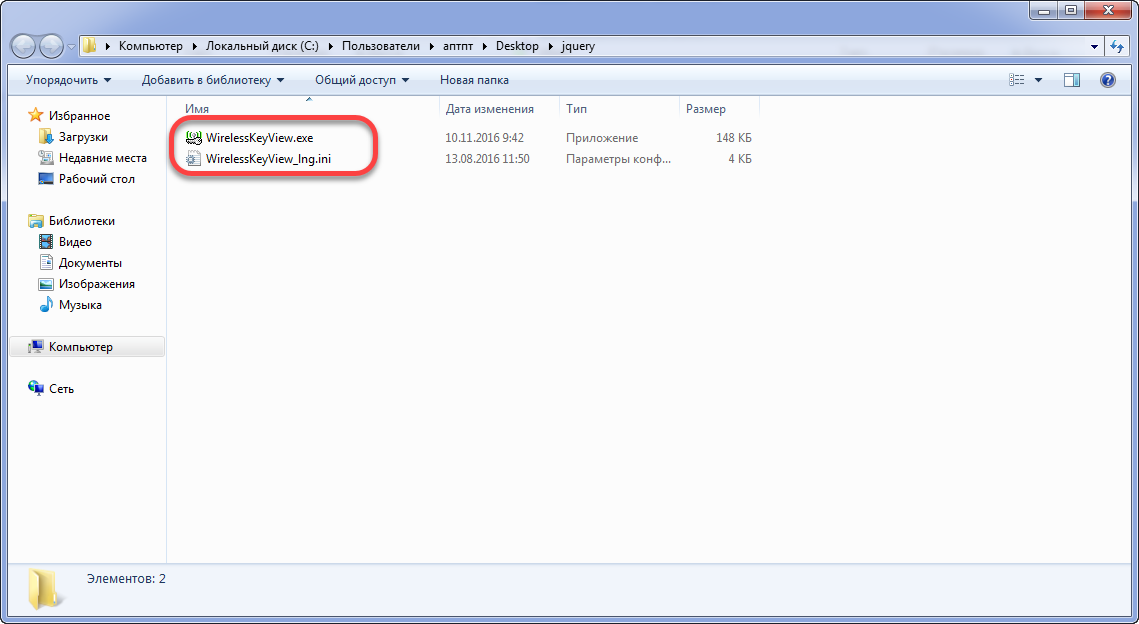Open the view options dropdown arrow

(1038, 80)
